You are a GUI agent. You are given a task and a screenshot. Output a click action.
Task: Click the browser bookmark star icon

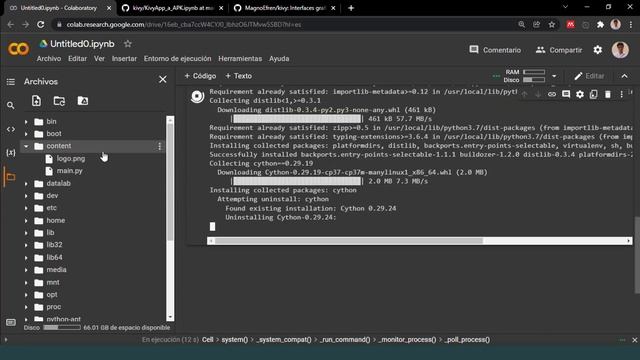tap(552, 24)
